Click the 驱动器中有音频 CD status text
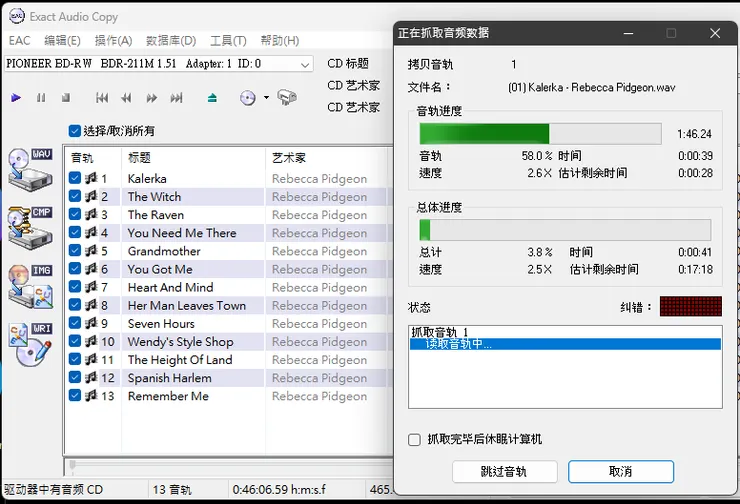The width and height of the screenshot is (740, 504). [x=54, y=490]
